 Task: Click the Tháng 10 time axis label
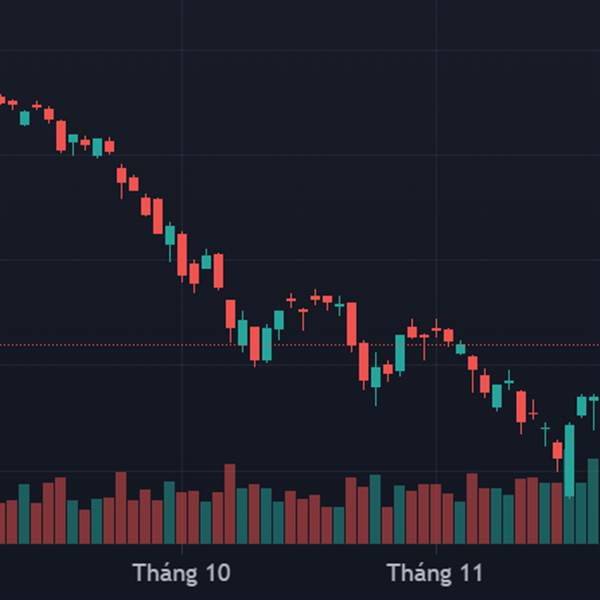[x=181, y=573]
